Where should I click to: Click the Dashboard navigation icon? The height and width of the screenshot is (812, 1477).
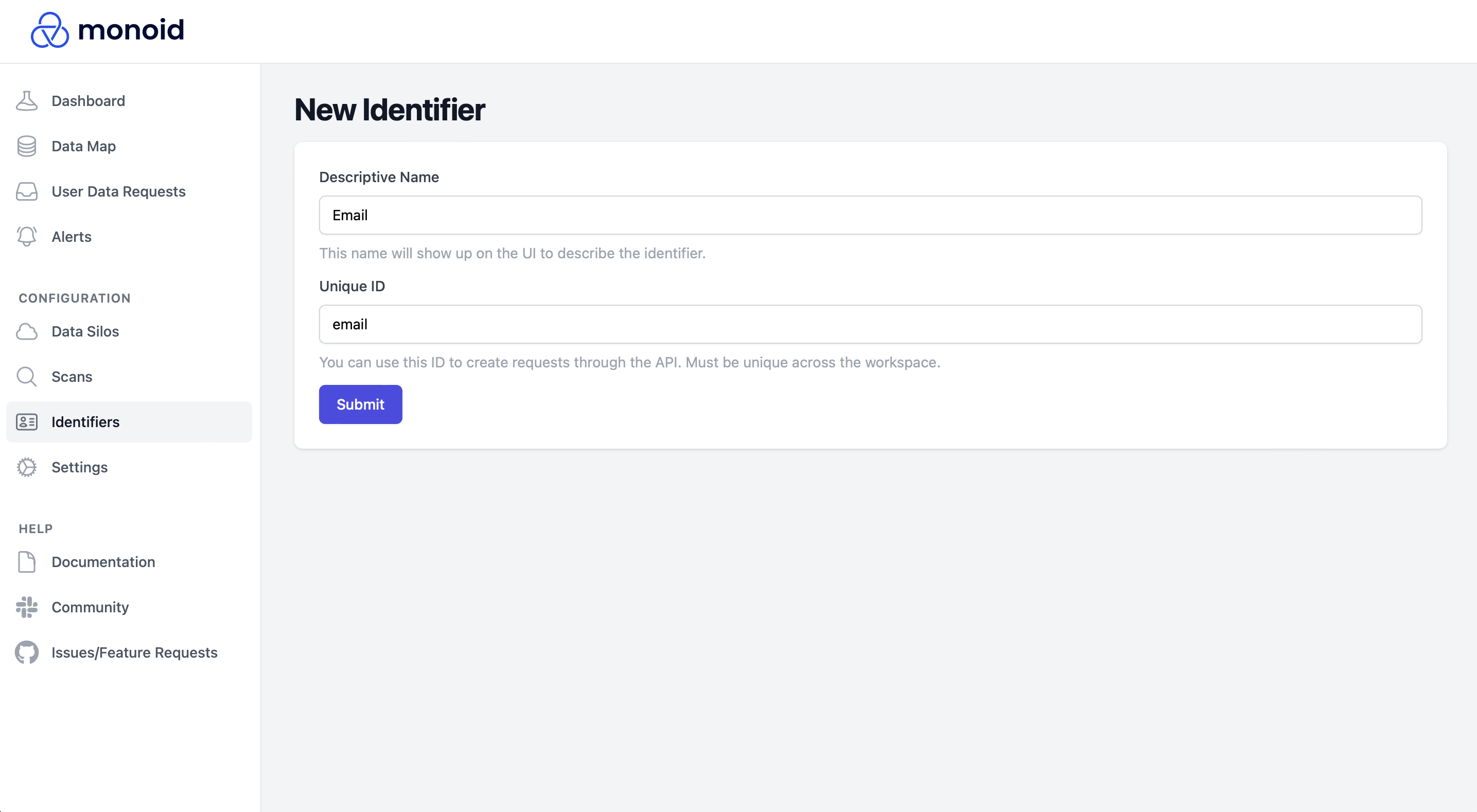pyautogui.click(x=27, y=100)
